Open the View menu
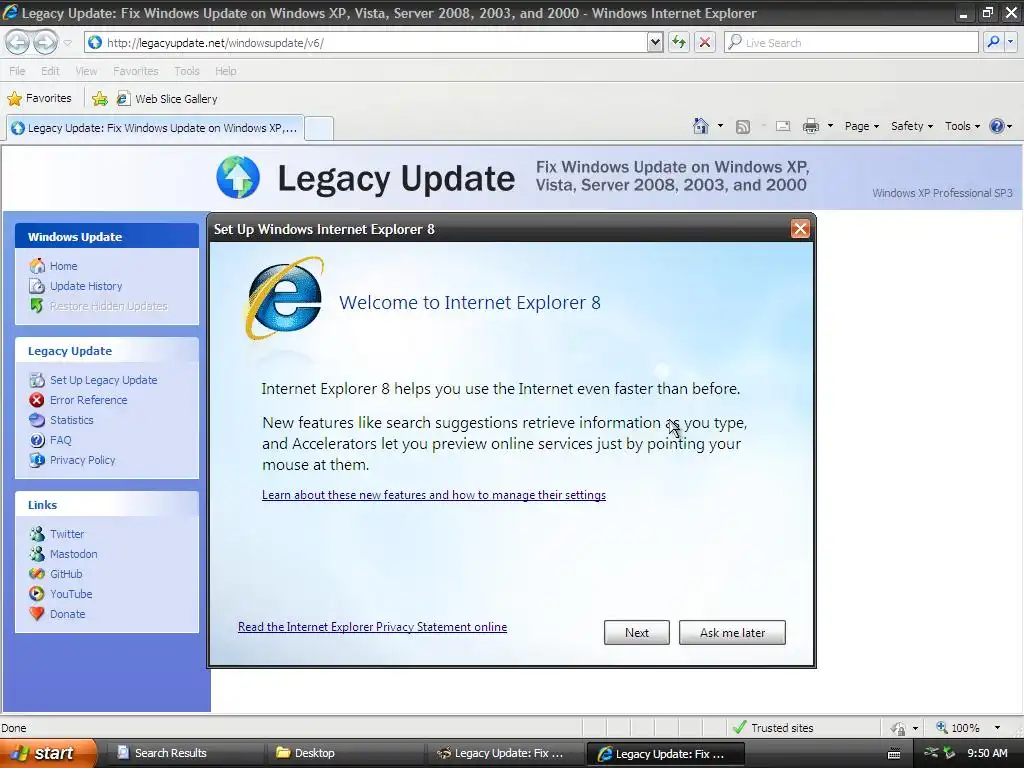The image size is (1024, 768). click(86, 71)
